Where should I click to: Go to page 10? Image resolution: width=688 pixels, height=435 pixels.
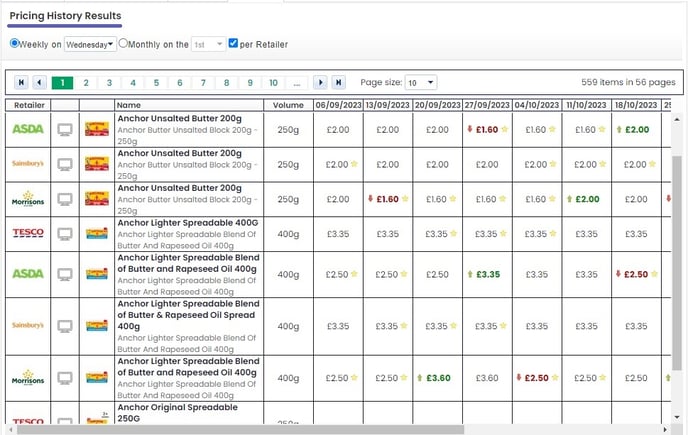click(273, 83)
